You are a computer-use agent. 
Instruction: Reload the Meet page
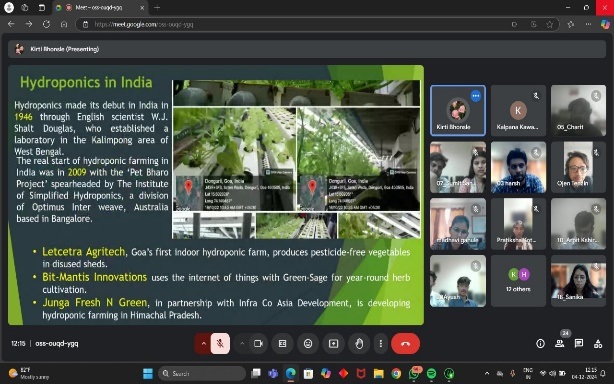(46, 24)
